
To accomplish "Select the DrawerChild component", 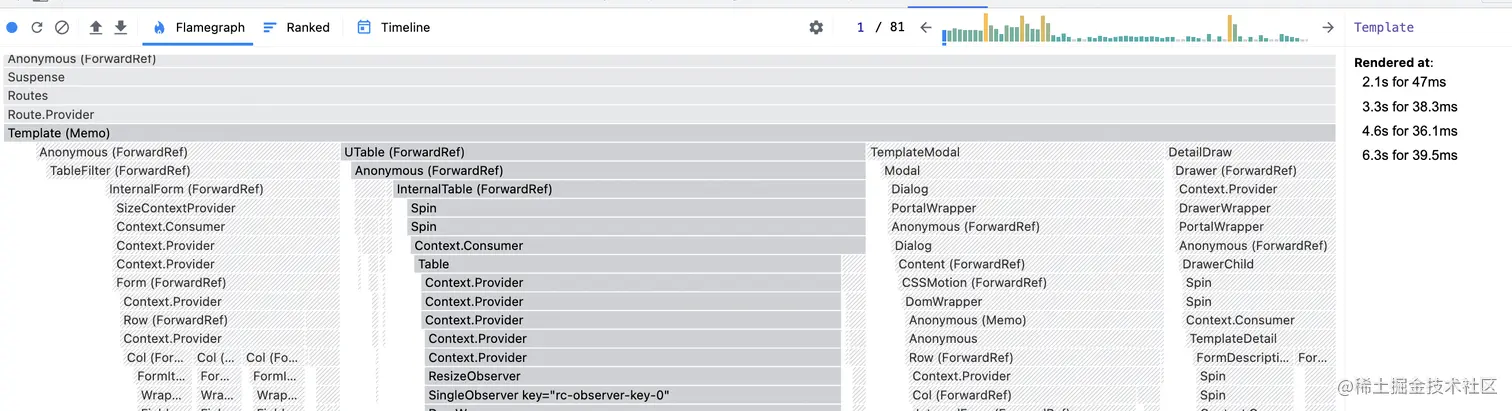I will point(1257,264).
